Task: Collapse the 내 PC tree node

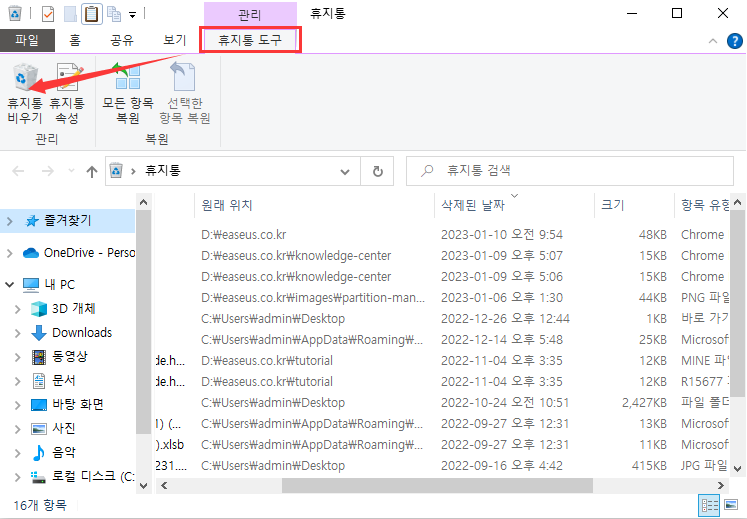Action: pyautogui.click(x=10, y=285)
